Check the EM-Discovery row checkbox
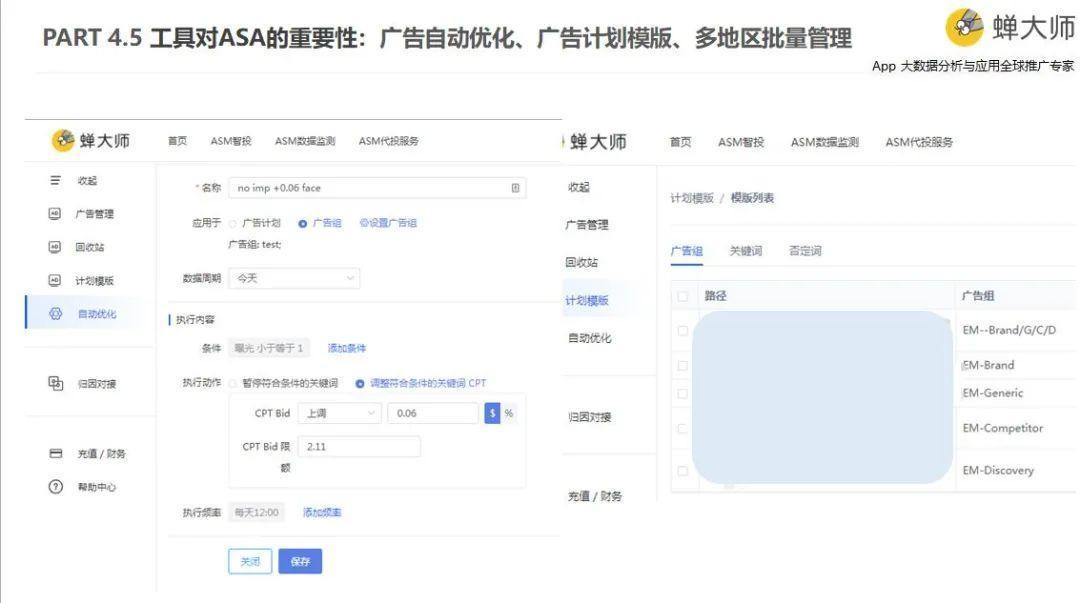The width and height of the screenshot is (1080, 603). pyautogui.click(x=683, y=471)
